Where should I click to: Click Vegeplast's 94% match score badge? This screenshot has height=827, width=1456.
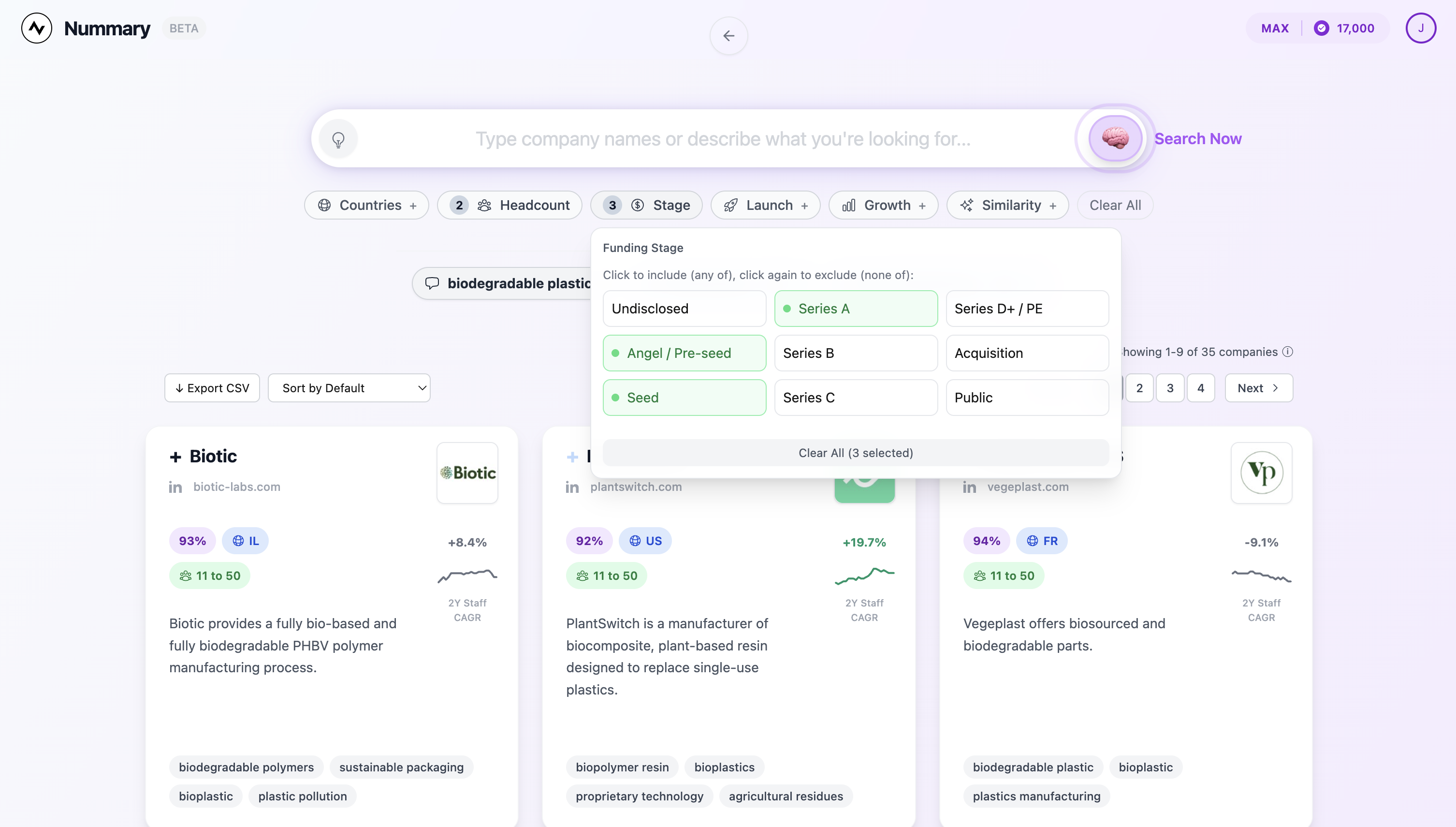click(986, 541)
